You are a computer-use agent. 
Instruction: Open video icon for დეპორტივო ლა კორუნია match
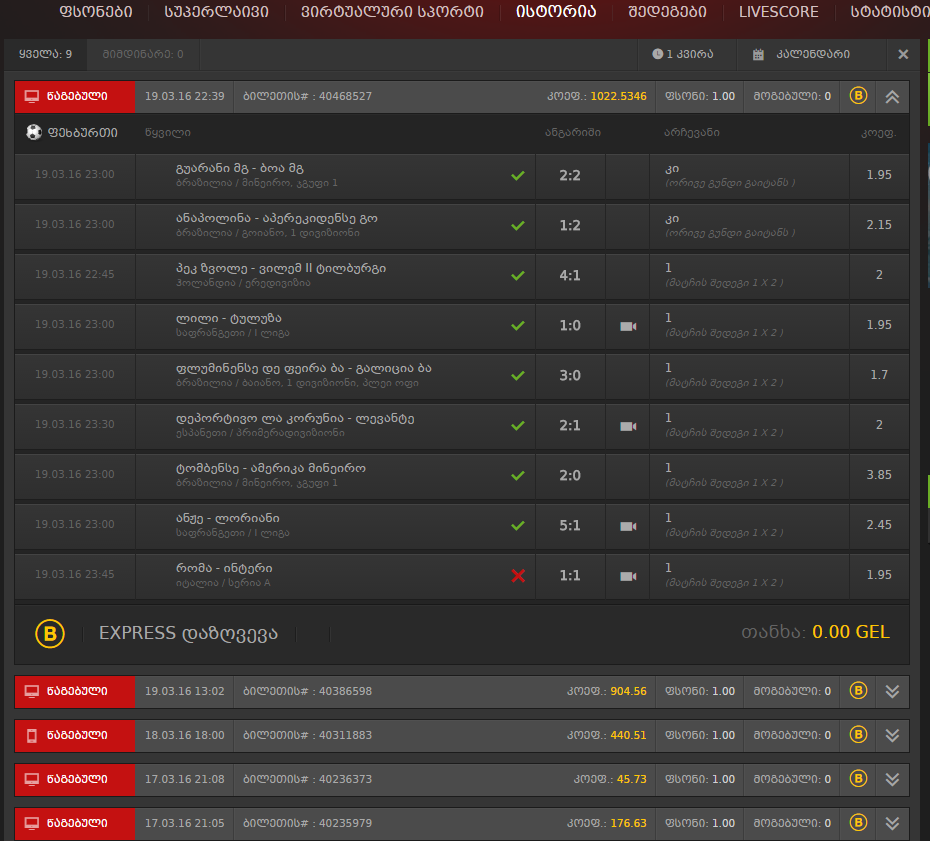pos(628,426)
